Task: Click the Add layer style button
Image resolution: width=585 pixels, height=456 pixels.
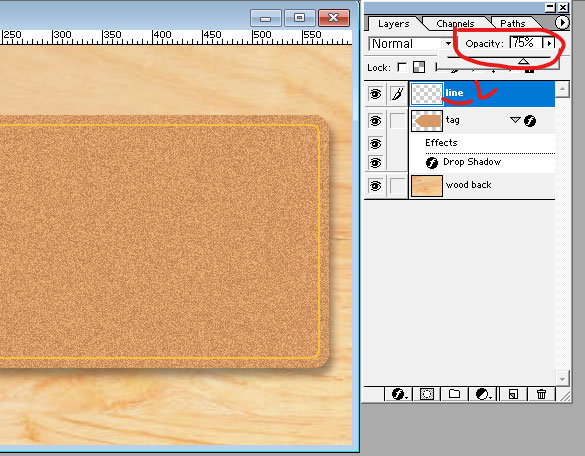Action: point(398,394)
